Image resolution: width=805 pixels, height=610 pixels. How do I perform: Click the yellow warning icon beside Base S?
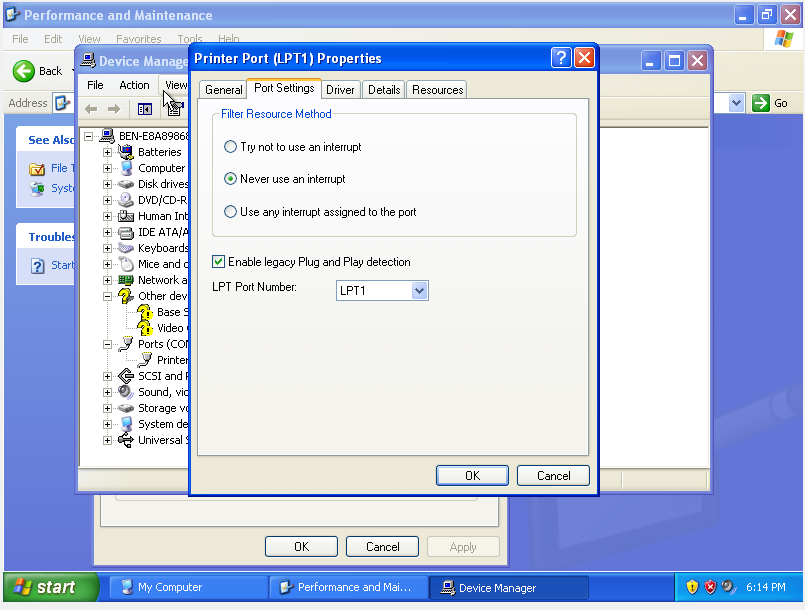[145, 312]
